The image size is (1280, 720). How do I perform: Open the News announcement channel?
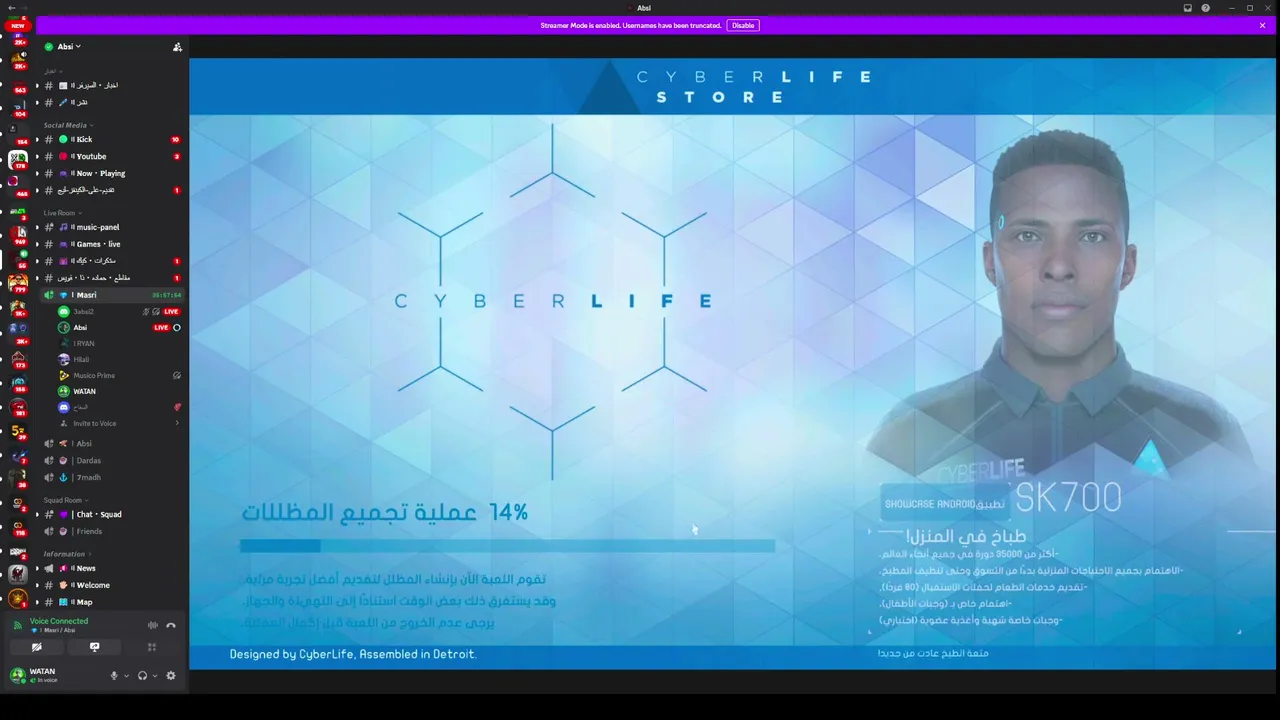point(110,568)
